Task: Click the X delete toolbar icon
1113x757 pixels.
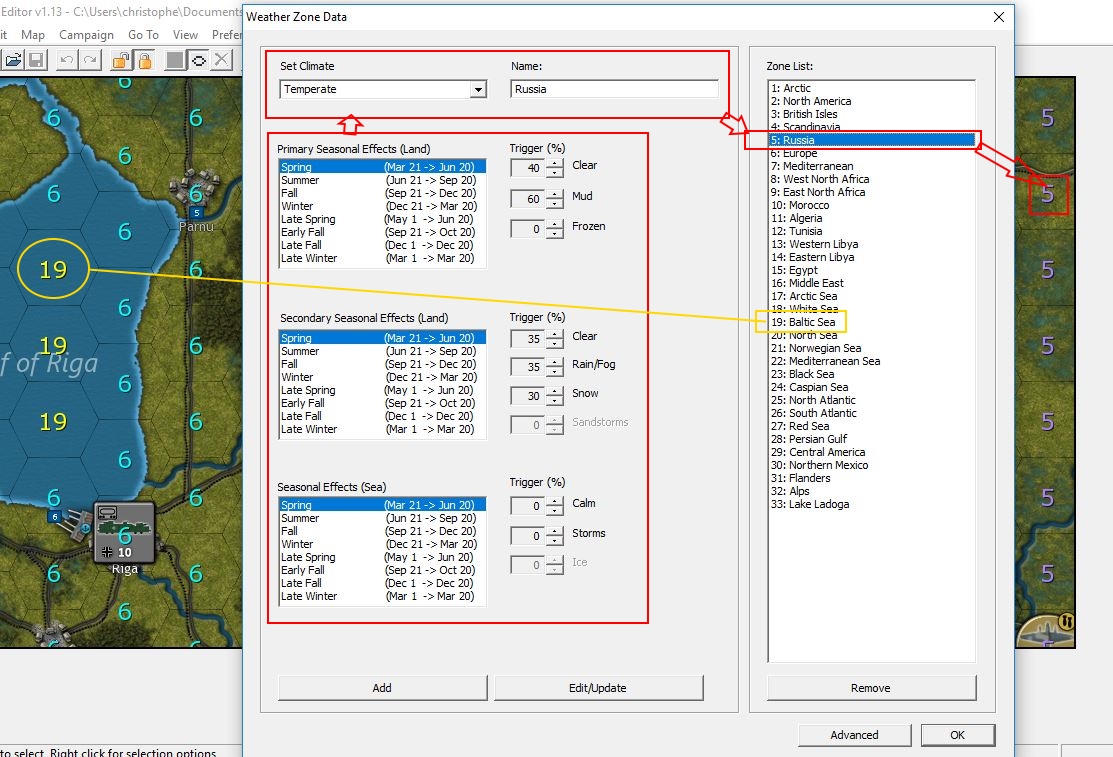Action: tap(222, 60)
